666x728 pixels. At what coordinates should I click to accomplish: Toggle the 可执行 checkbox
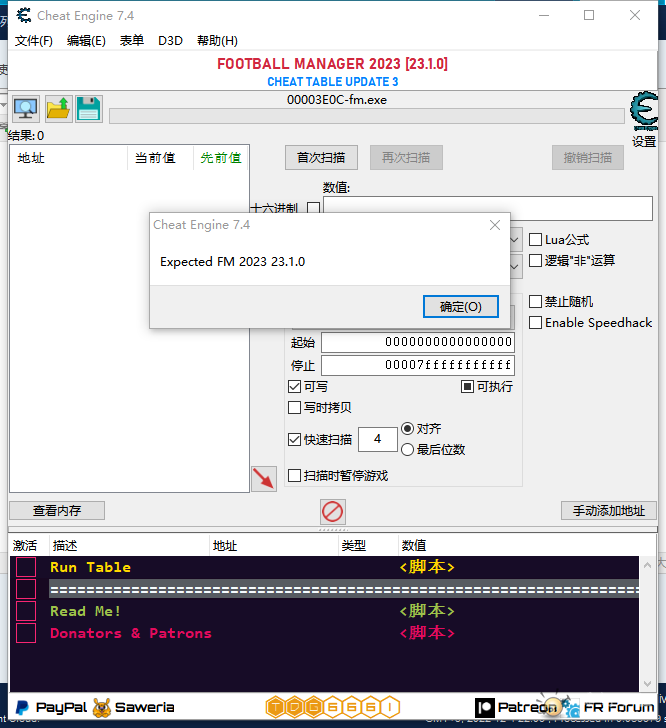(x=467, y=387)
